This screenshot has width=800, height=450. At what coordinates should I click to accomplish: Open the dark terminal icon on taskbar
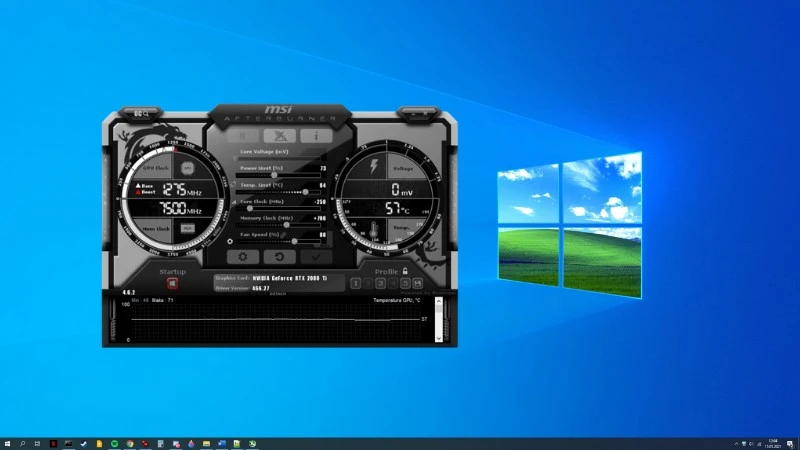click(x=68, y=444)
